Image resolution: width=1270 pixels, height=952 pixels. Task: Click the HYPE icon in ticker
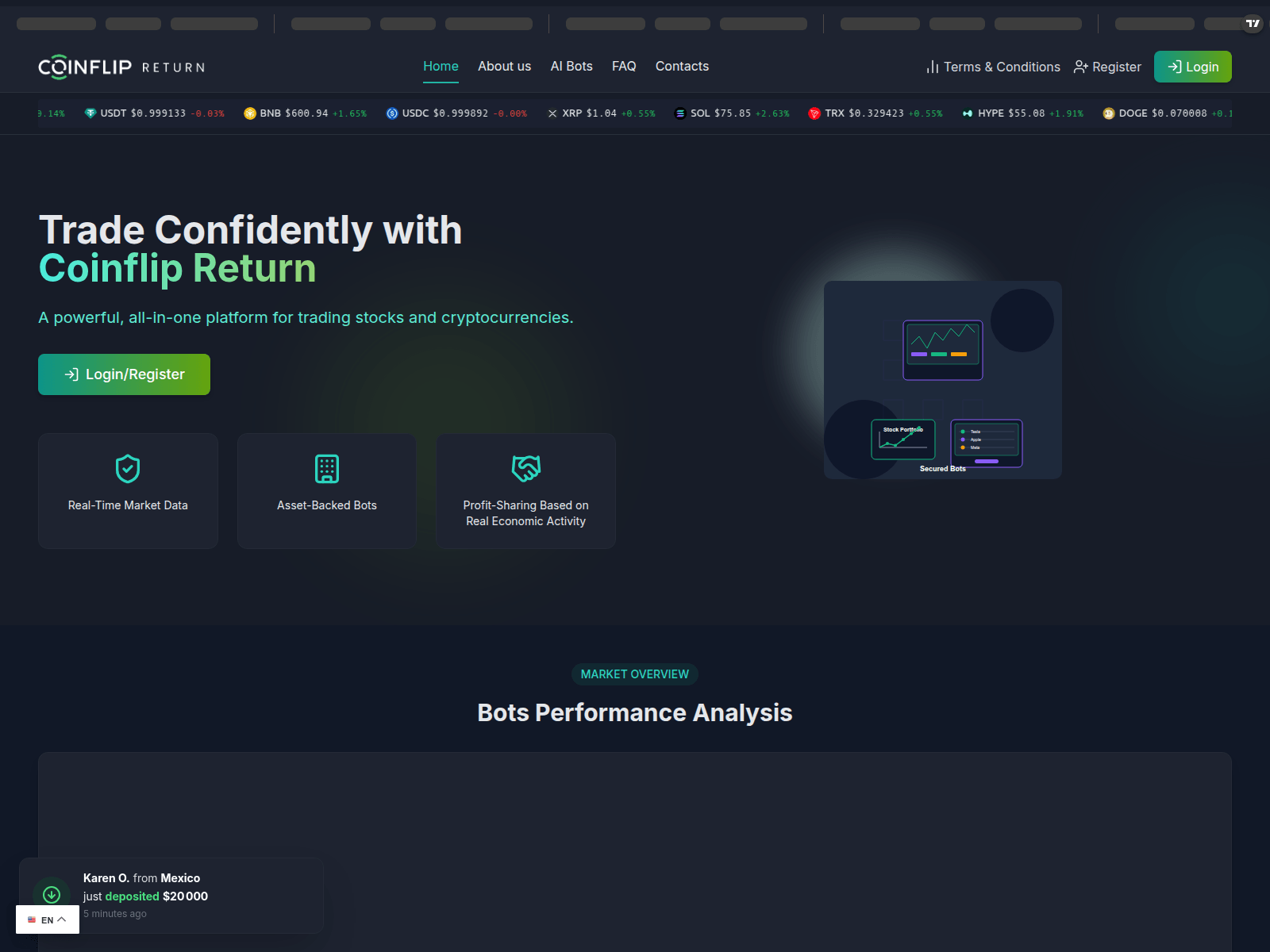click(x=968, y=113)
